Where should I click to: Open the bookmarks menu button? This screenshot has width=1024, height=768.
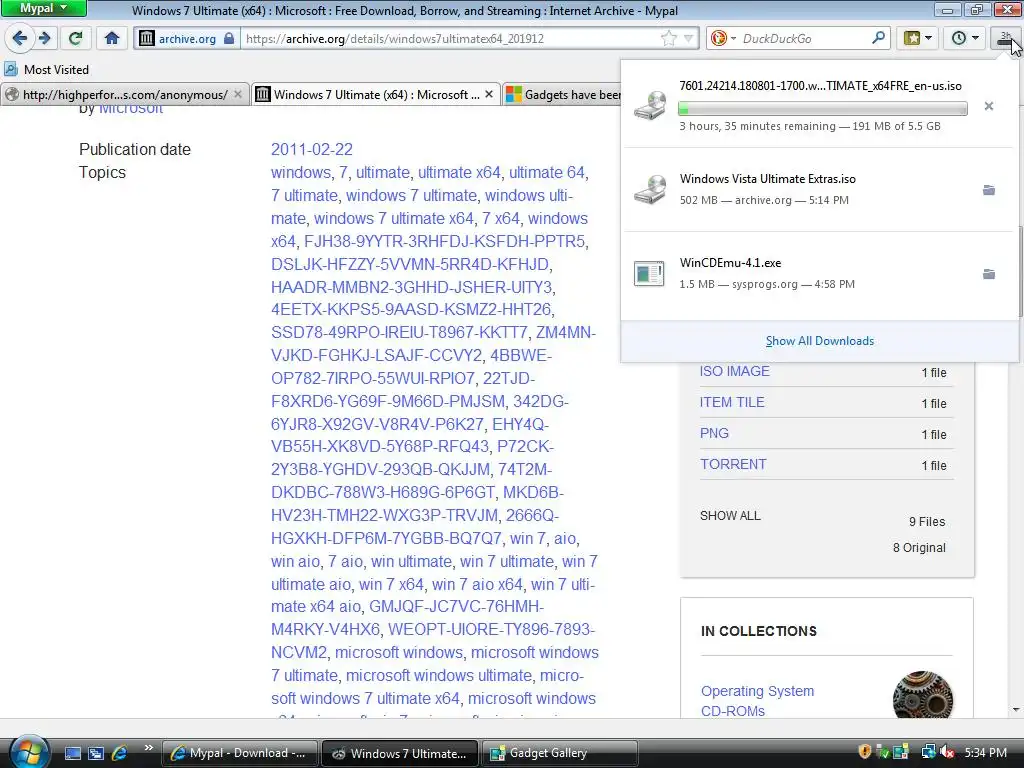(918, 38)
